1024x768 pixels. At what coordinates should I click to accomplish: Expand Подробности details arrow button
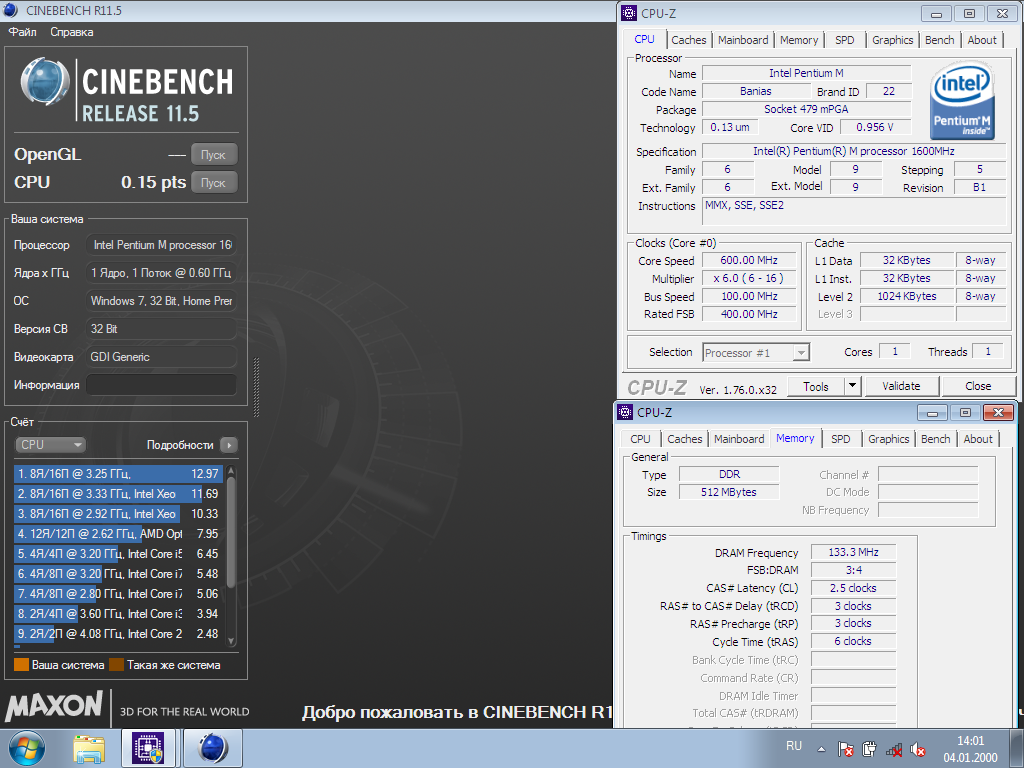point(229,445)
